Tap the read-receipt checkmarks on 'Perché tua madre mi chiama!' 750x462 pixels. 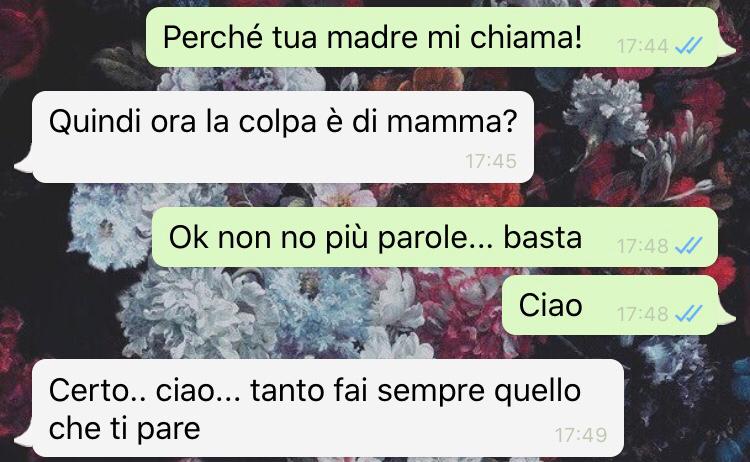(688, 46)
